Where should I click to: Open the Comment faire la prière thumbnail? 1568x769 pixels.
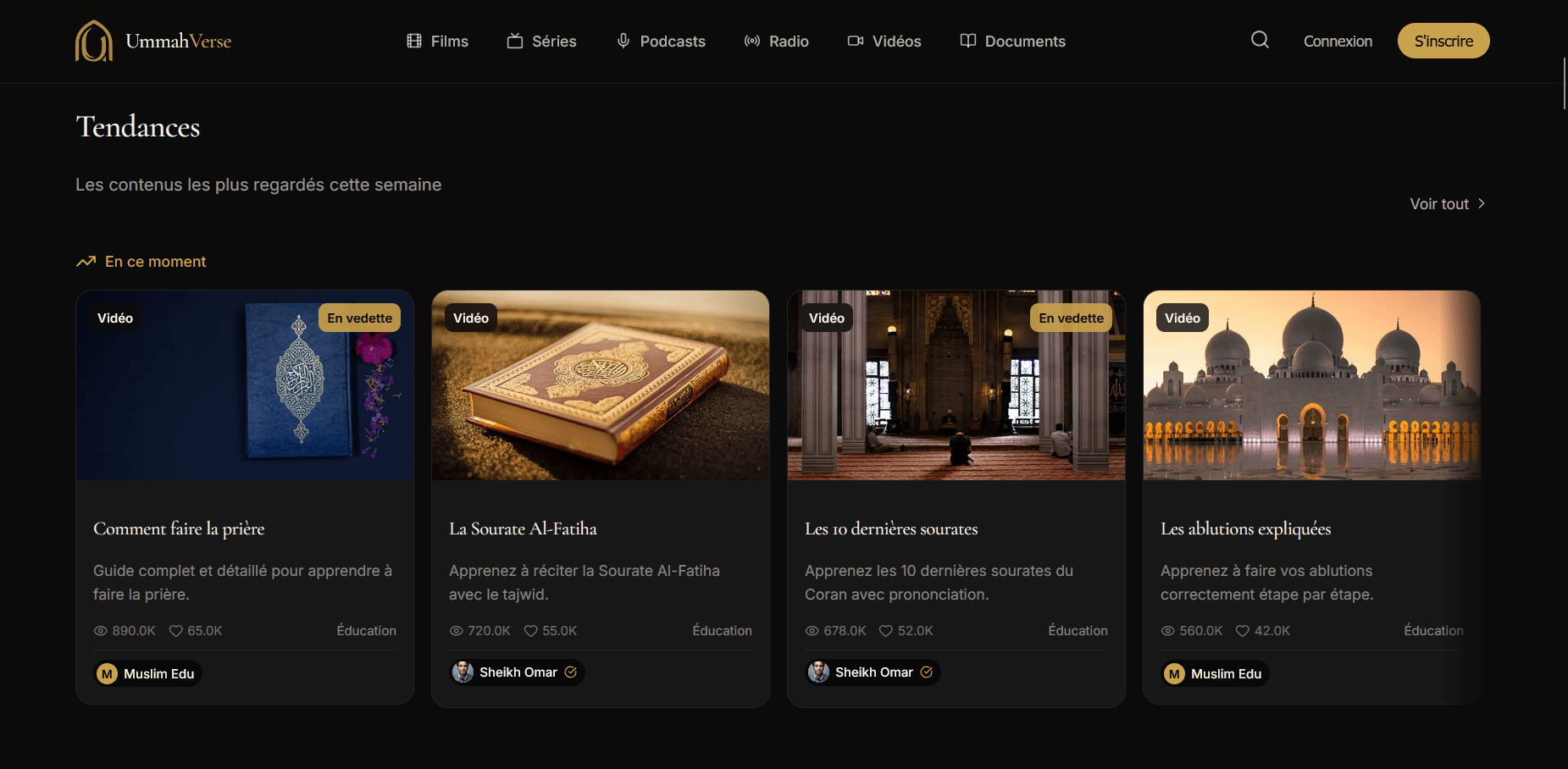(245, 385)
